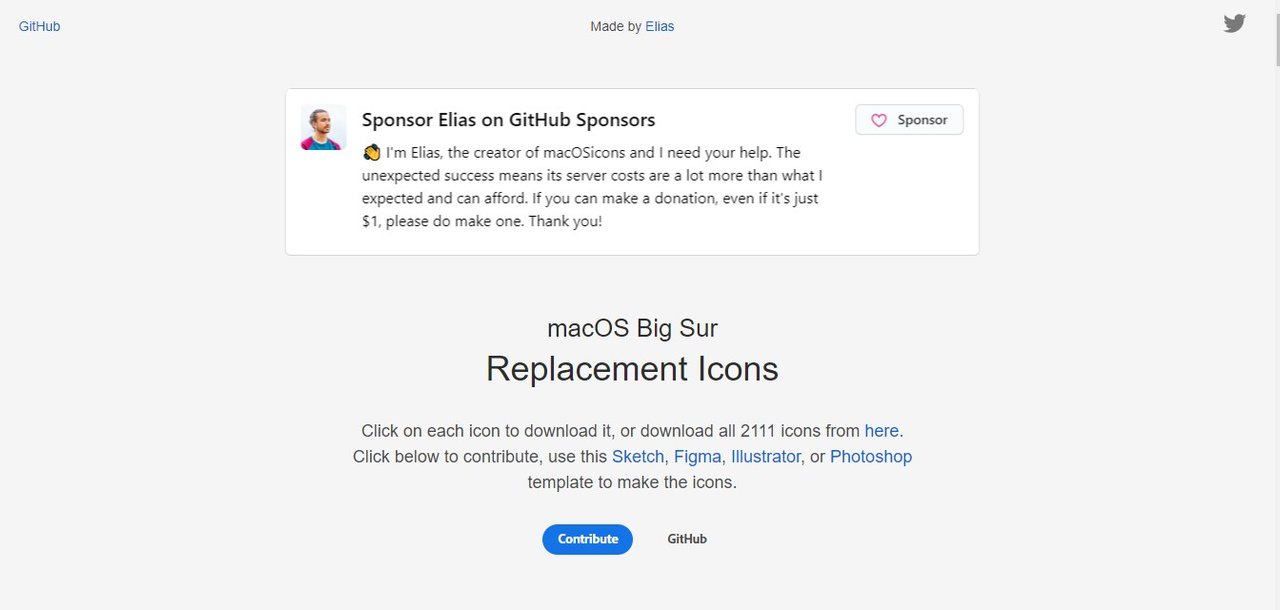Click 'Sponsor Elias on GitHub Sponsors' heading
Image resolution: width=1280 pixels, height=610 pixels.
tap(509, 120)
